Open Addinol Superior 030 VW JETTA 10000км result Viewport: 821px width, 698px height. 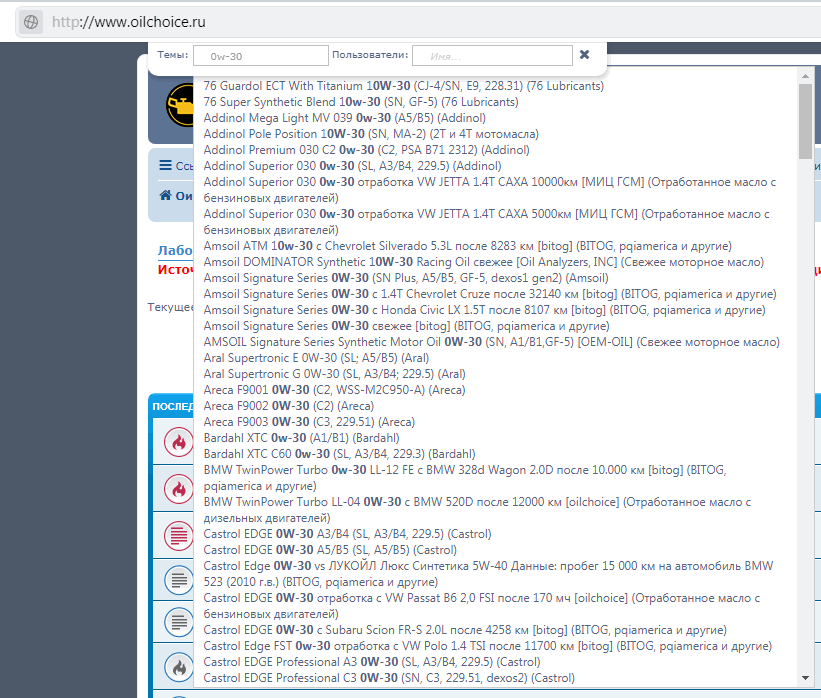(490, 190)
